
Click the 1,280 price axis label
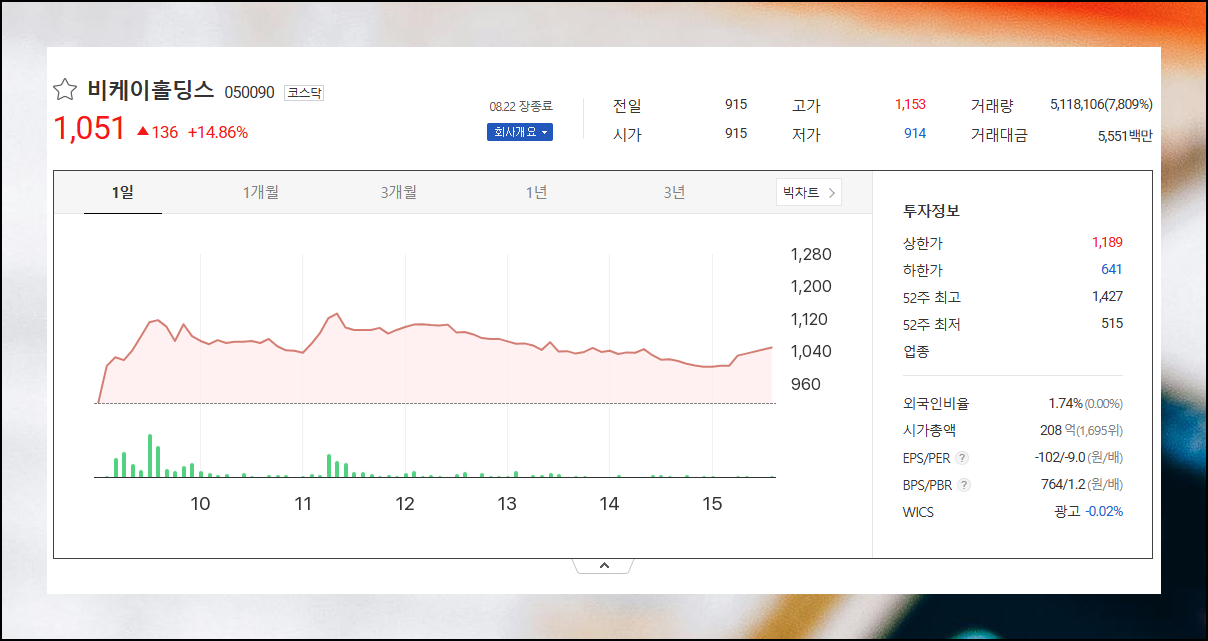[811, 254]
